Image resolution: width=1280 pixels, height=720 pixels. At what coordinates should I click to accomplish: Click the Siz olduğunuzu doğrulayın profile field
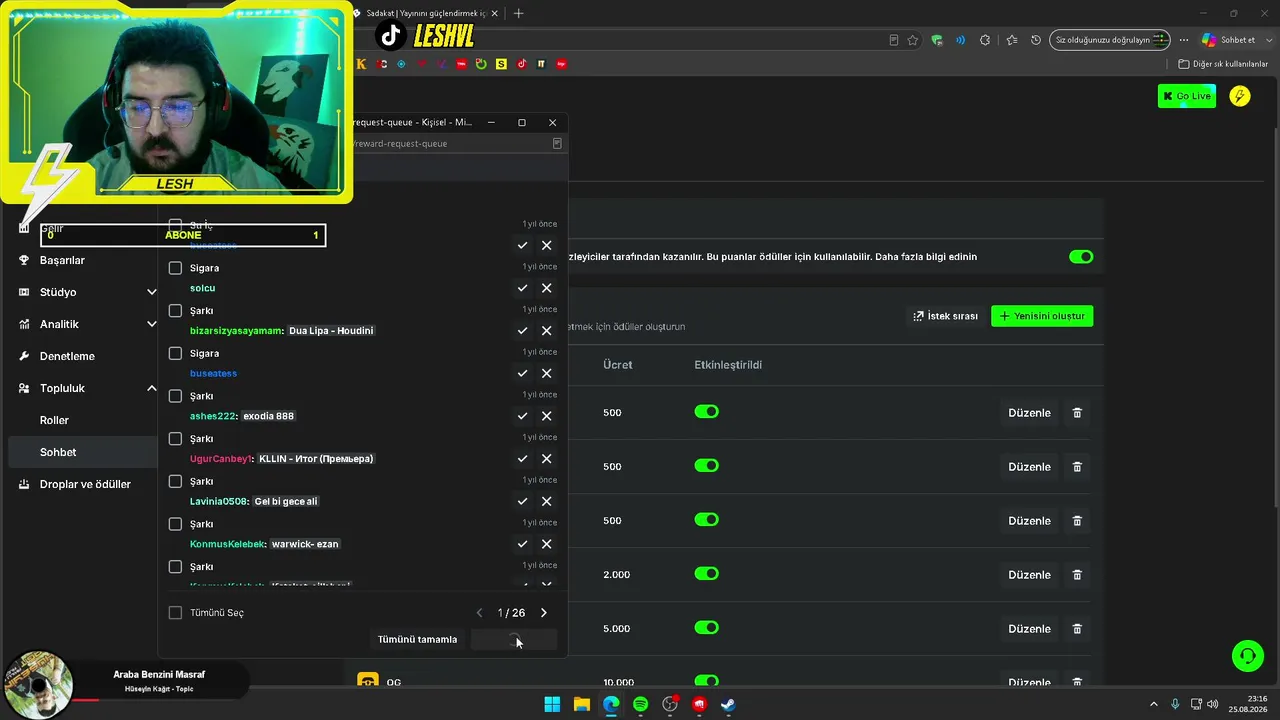1110,40
